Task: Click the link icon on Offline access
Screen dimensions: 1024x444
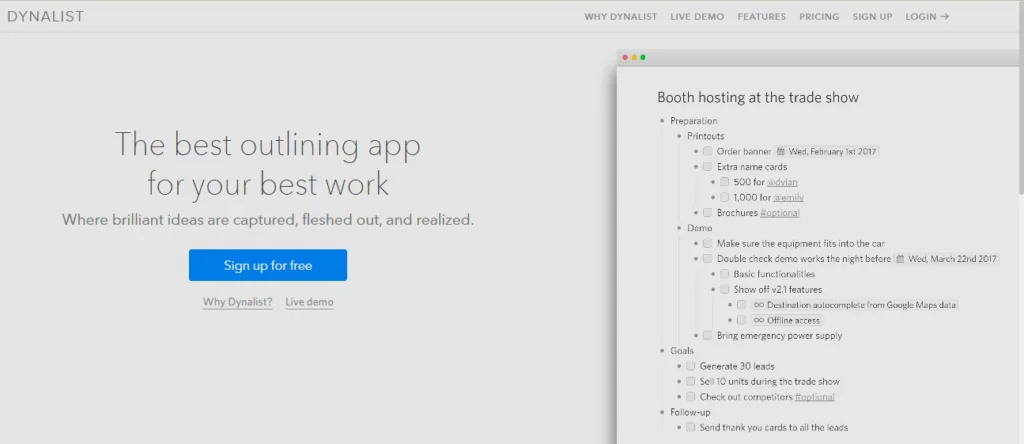Action: (758, 321)
